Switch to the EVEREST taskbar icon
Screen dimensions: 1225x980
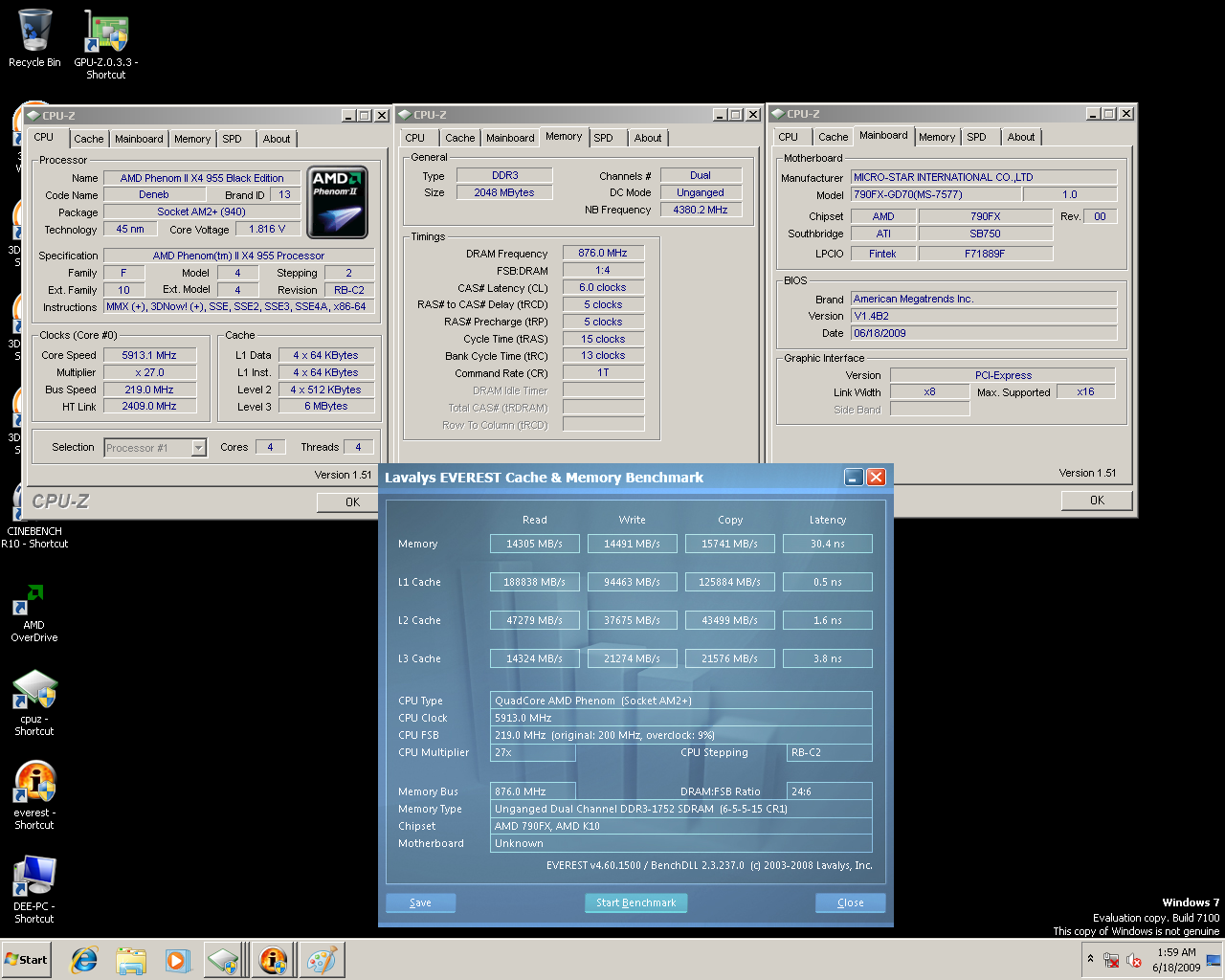273,960
